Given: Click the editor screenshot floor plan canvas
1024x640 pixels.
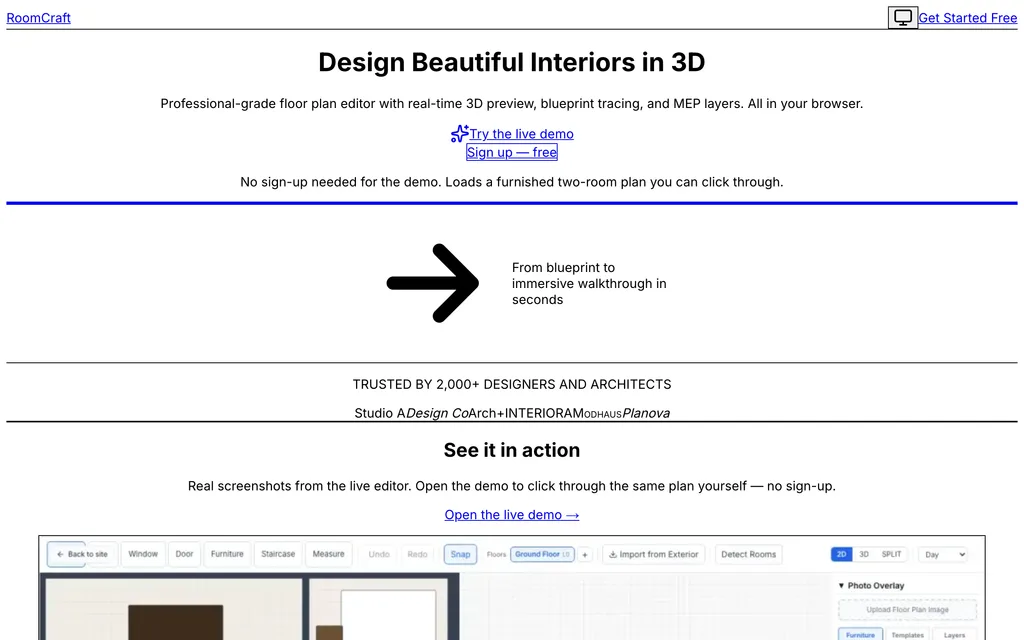Looking at the screenshot, I should [434, 606].
